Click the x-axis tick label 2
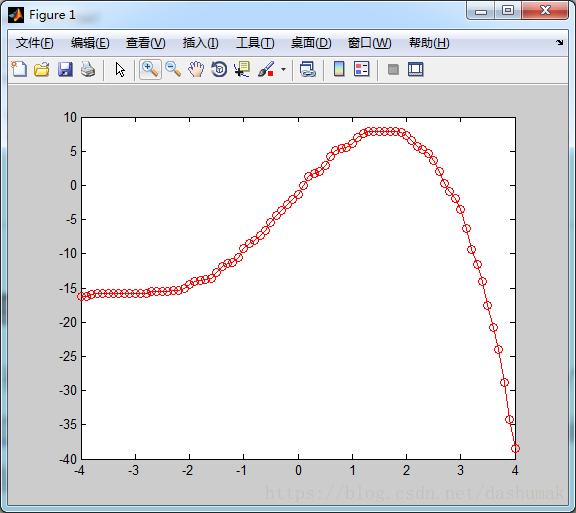The image size is (576, 513). tap(406, 470)
